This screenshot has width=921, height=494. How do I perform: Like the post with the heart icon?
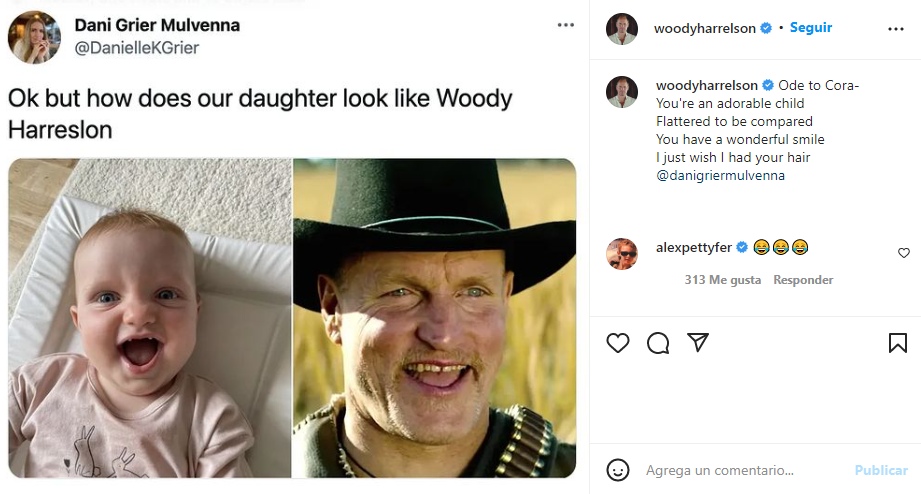click(x=618, y=343)
